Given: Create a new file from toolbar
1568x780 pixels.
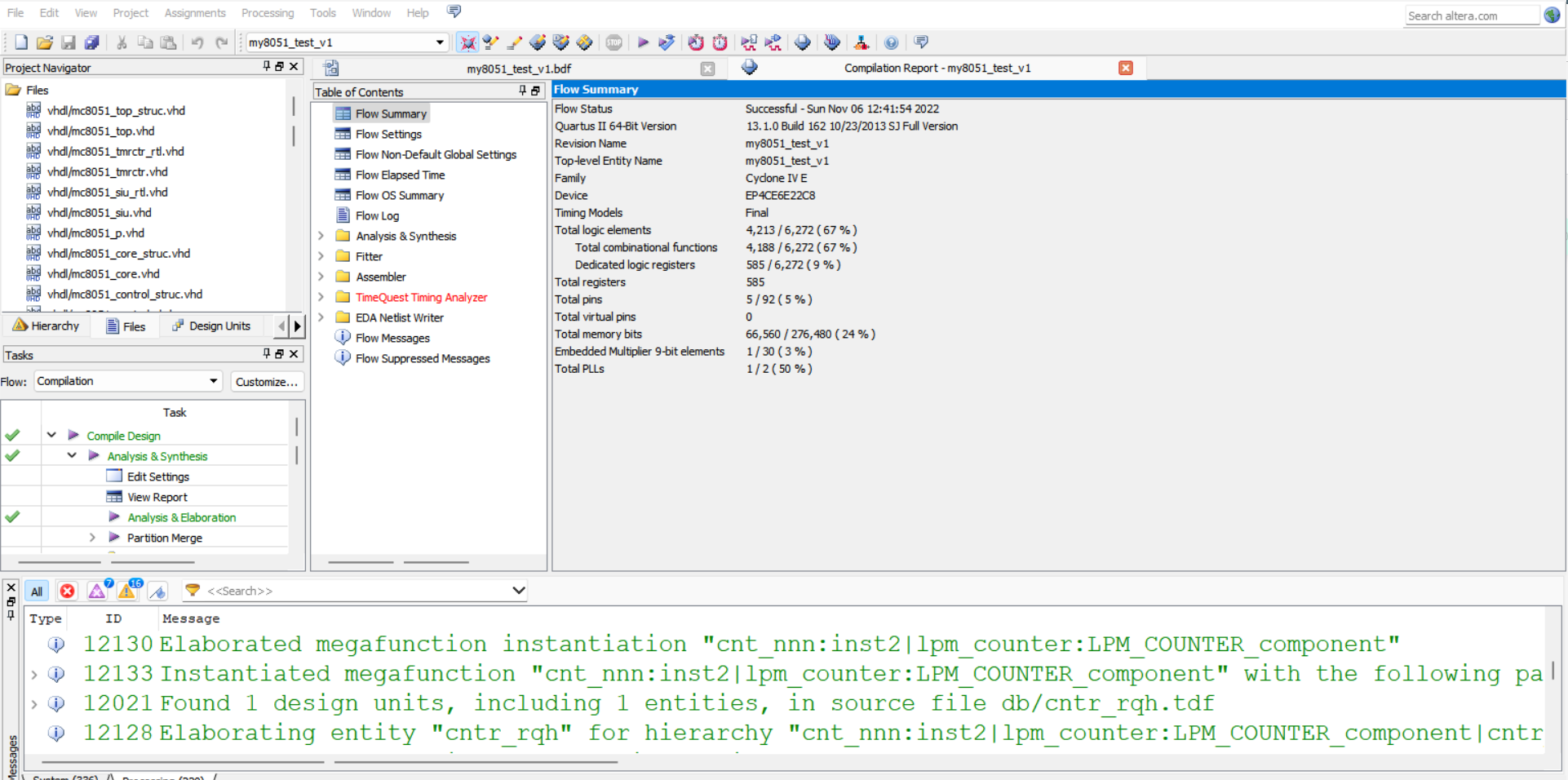Looking at the screenshot, I should coord(21,42).
